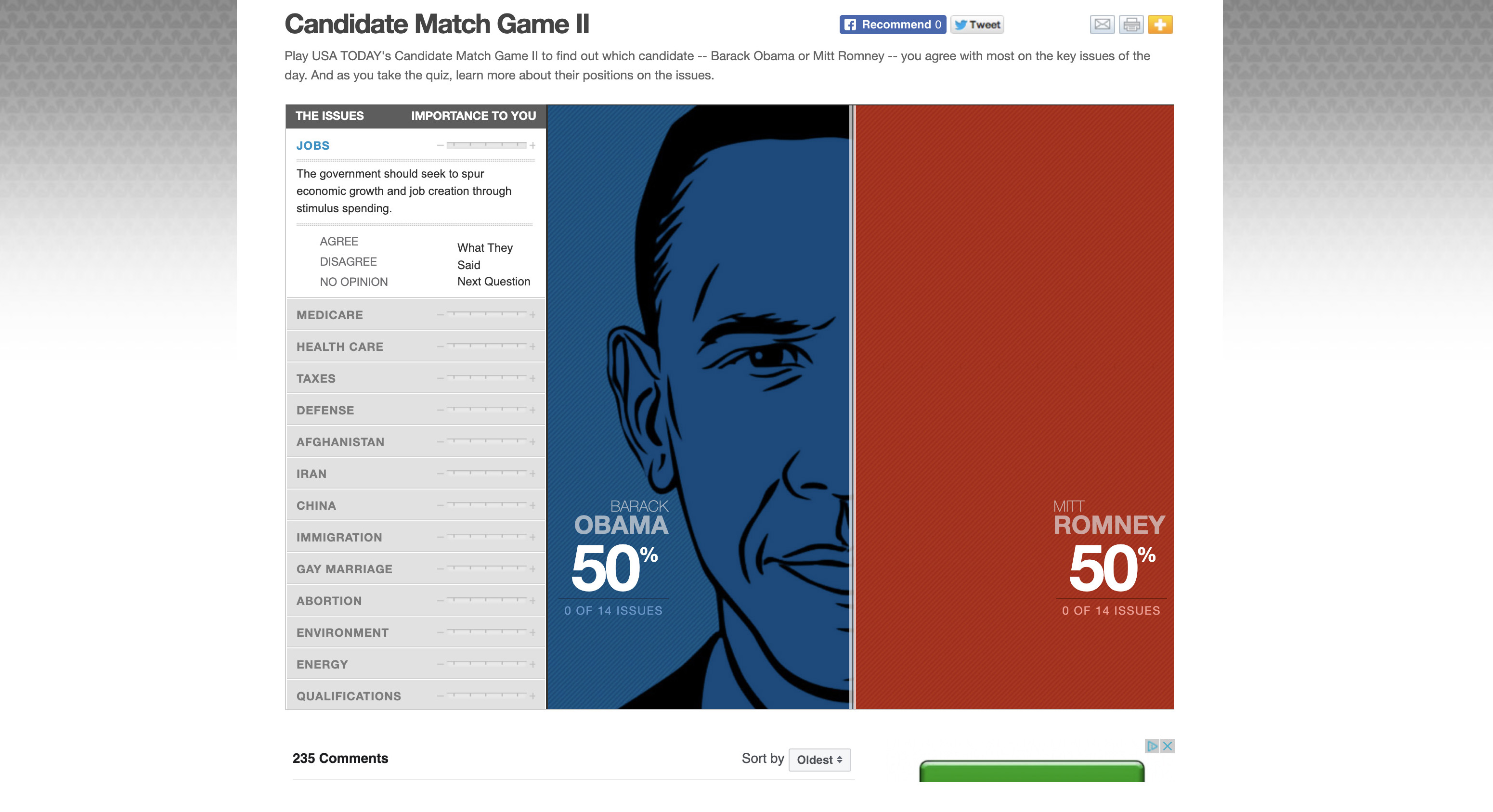Image resolution: width=1493 pixels, height=812 pixels.
Task: Select the DISAGREE answer option
Action: coord(348,262)
